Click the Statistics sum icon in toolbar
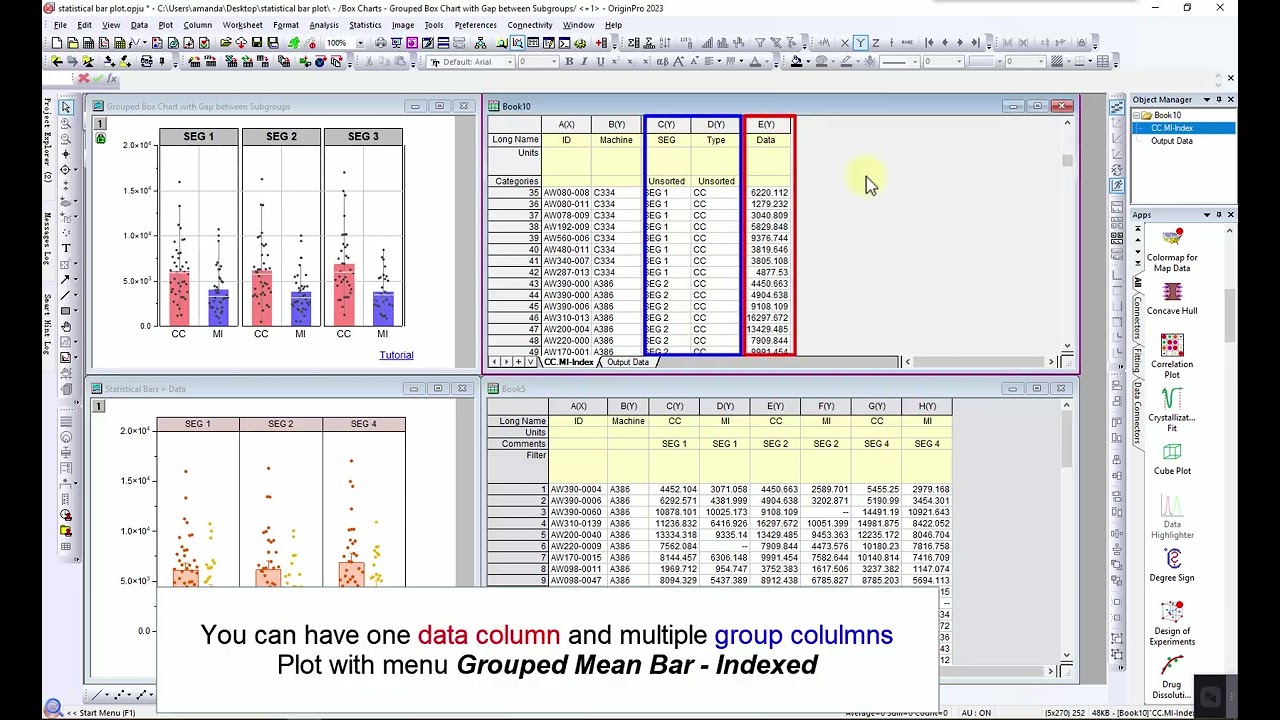Image resolution: width=1280 pixels, height=720 pixels. tap(633, 43)
